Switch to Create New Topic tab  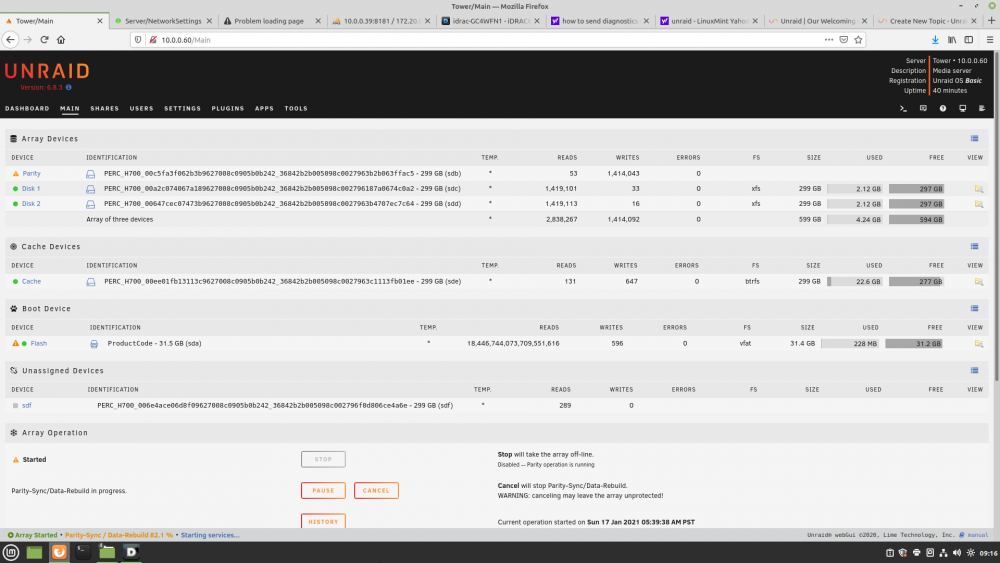pyautogui.click(x=927, y=21)
